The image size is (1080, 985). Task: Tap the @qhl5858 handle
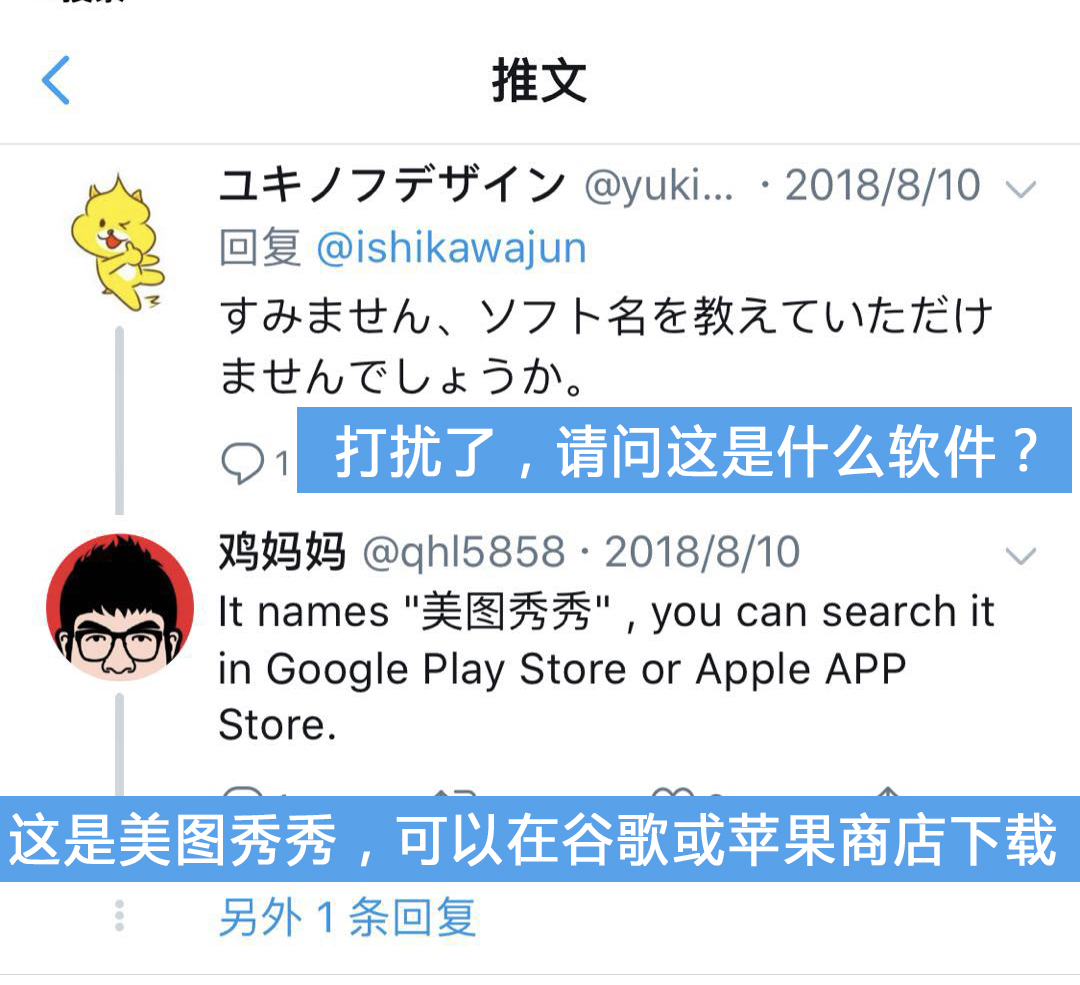tap(464, 552)
